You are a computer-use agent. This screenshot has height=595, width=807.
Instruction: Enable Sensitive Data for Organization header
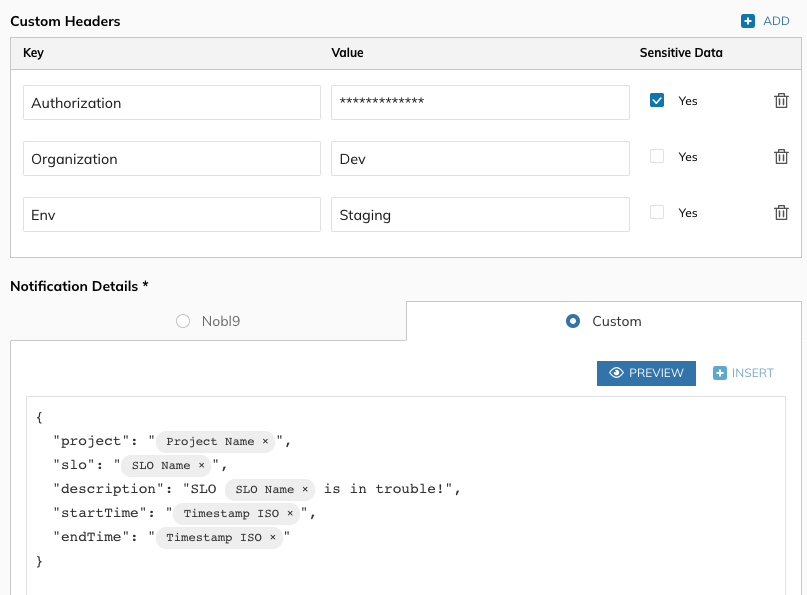[x=657, y=157]
